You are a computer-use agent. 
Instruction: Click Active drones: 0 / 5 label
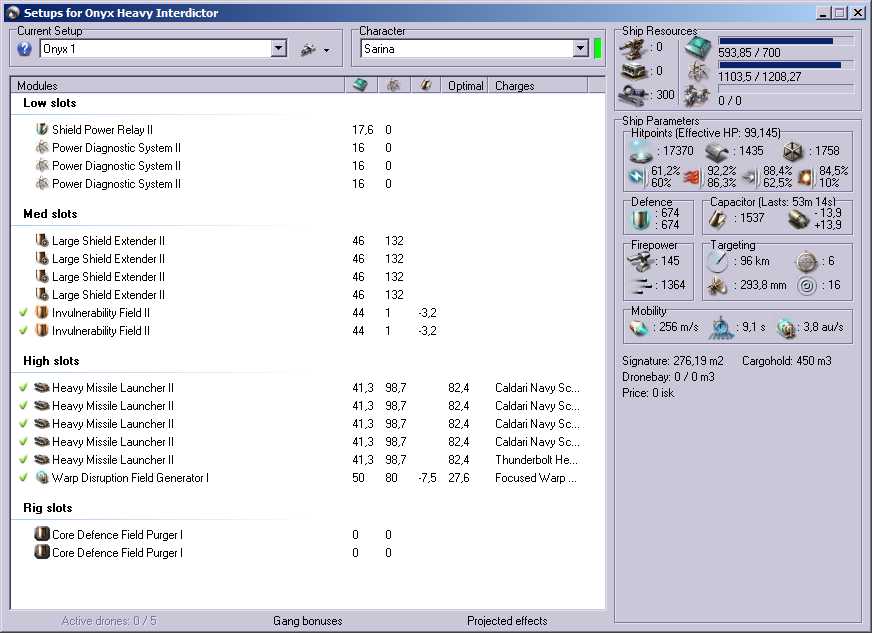(x=109, y=621)
